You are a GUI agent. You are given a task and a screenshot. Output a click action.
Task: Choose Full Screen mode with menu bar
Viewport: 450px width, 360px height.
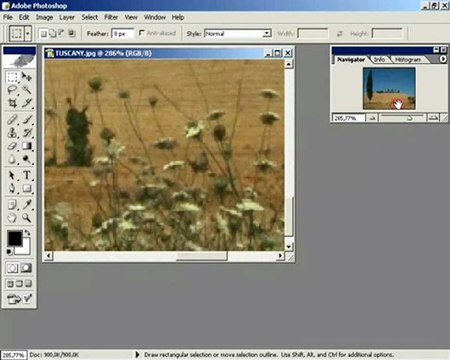coord(19,284)
